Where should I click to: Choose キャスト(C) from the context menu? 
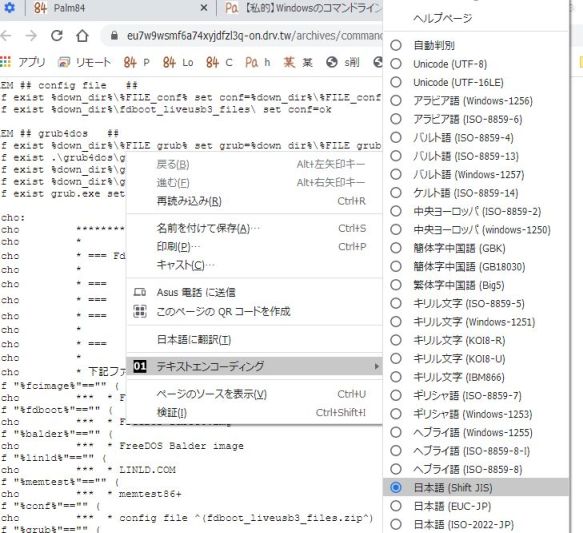pos(254,265)
